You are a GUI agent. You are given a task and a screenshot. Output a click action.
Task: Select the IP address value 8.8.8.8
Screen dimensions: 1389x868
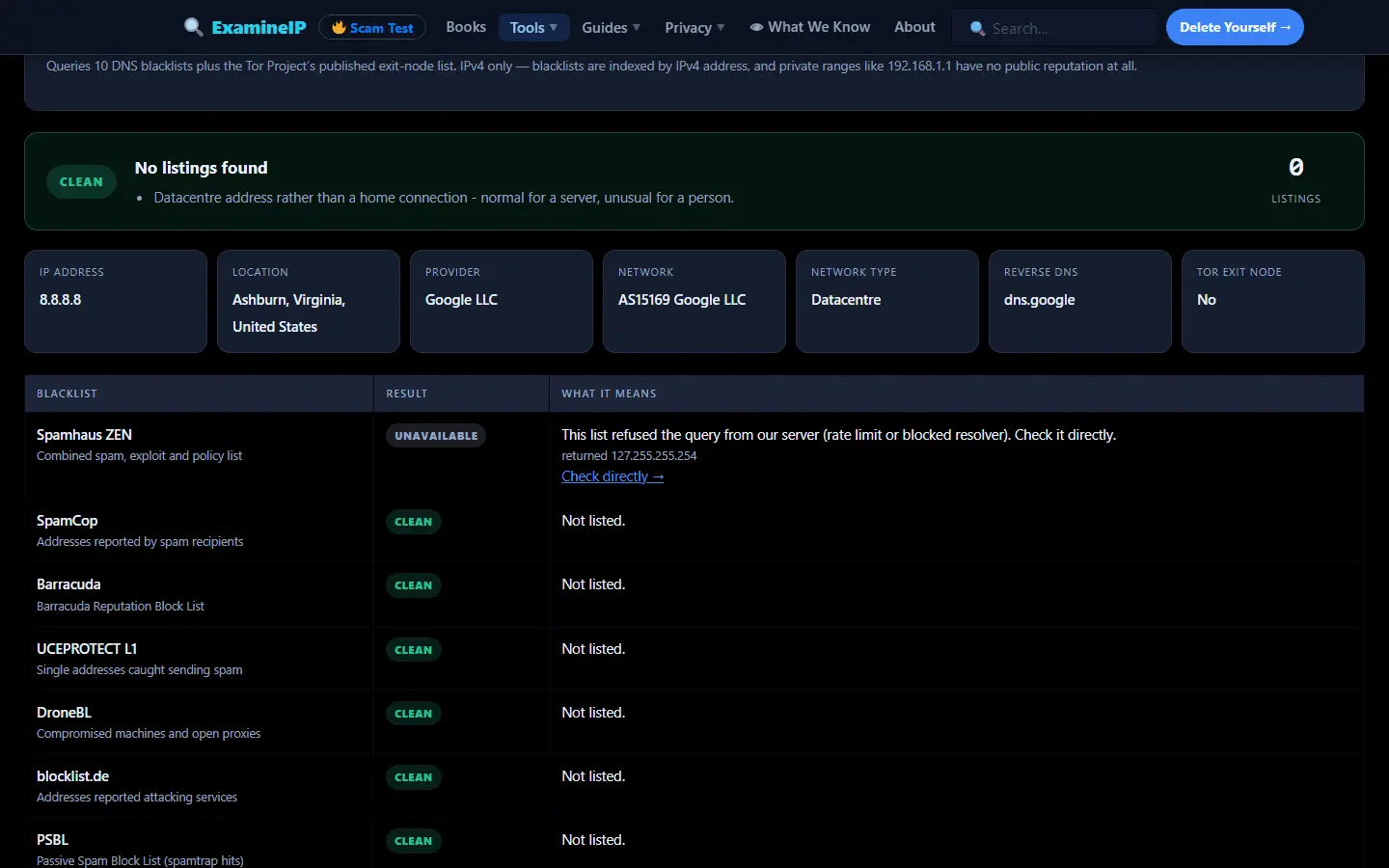tap(61, 300)
